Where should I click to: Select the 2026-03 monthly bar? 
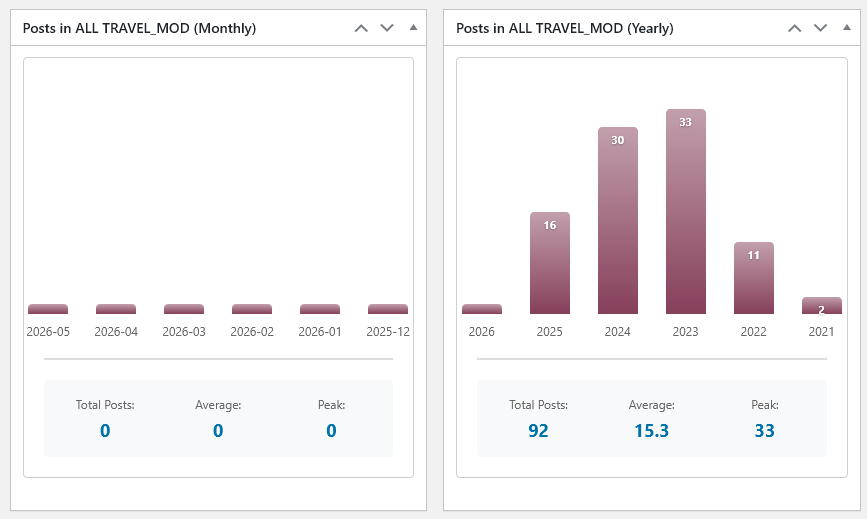click(184, 309)
